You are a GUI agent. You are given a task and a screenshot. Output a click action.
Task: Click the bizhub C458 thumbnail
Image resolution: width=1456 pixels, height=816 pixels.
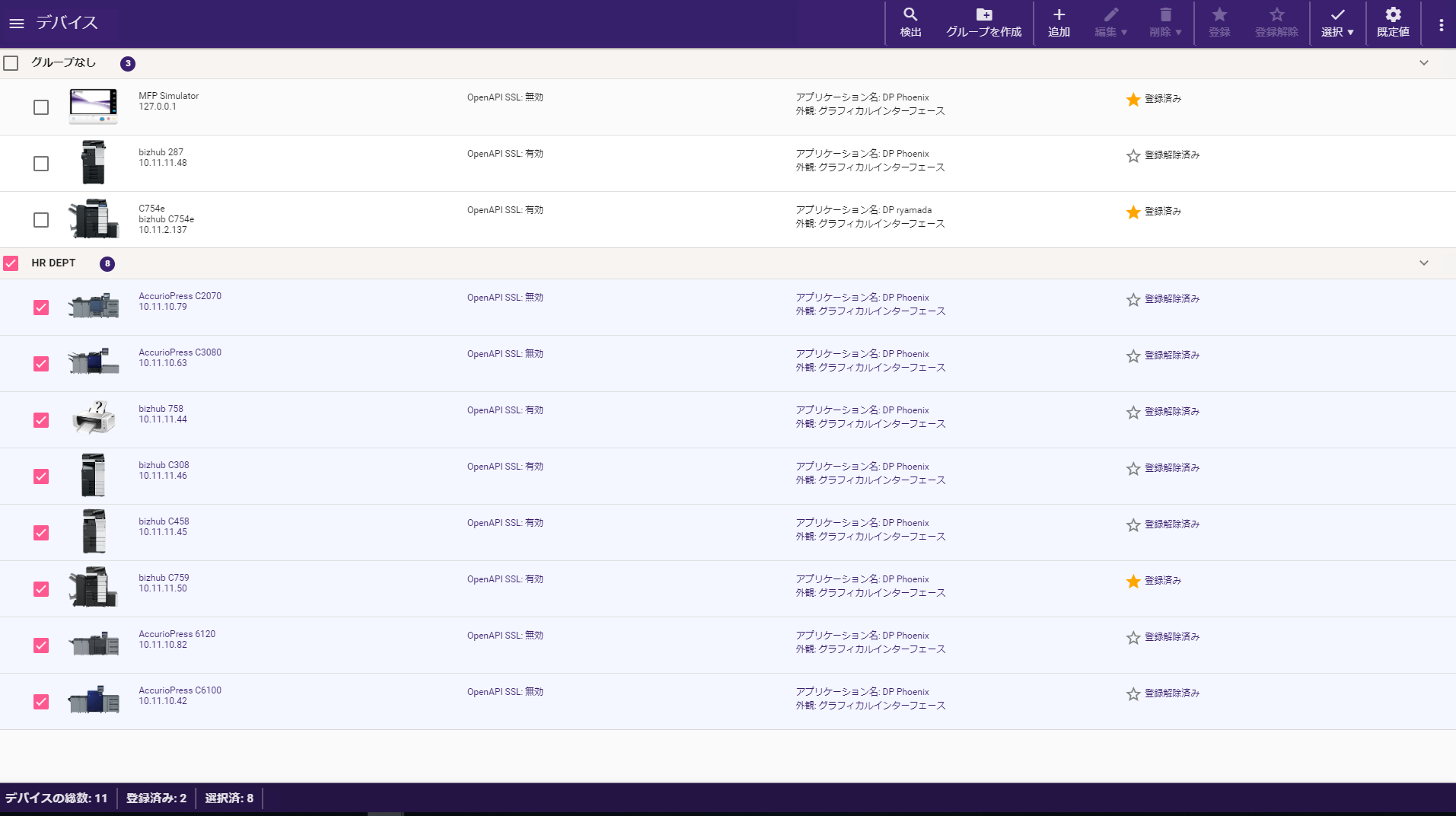(94, 531)
